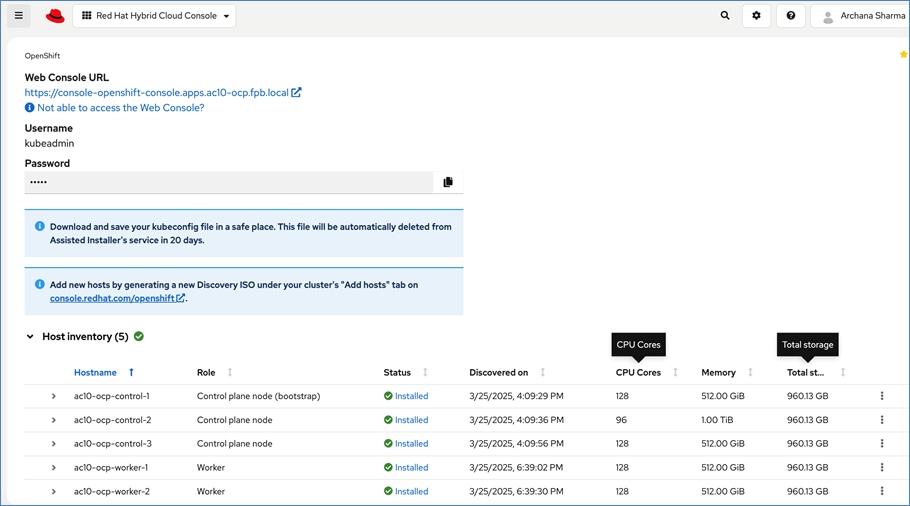The image size is (910, 506).
Task: Click the sort icon beside Status
Action: tap(425, 373)
